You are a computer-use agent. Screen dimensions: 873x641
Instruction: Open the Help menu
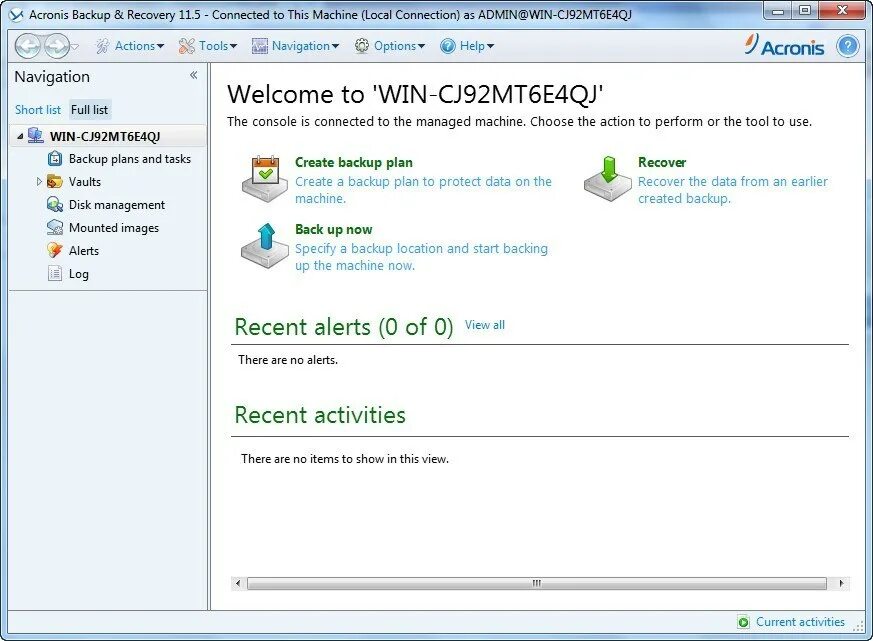477,46
